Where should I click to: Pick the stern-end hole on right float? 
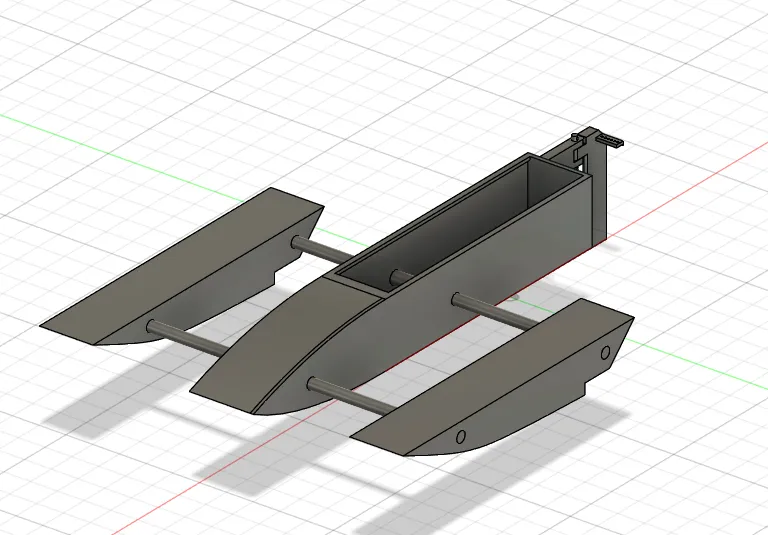pyautogui.click(x=605, y=352)
